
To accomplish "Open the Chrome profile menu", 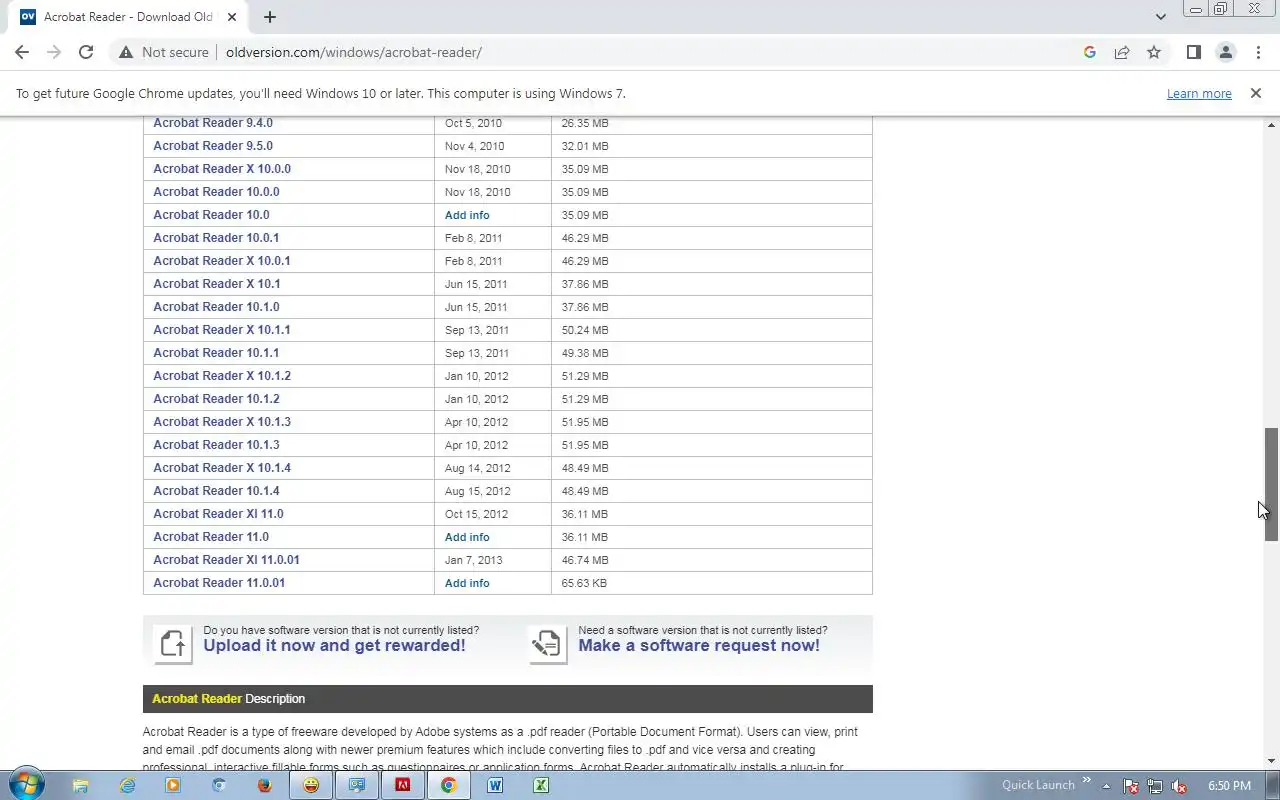I will point(1225,52).
